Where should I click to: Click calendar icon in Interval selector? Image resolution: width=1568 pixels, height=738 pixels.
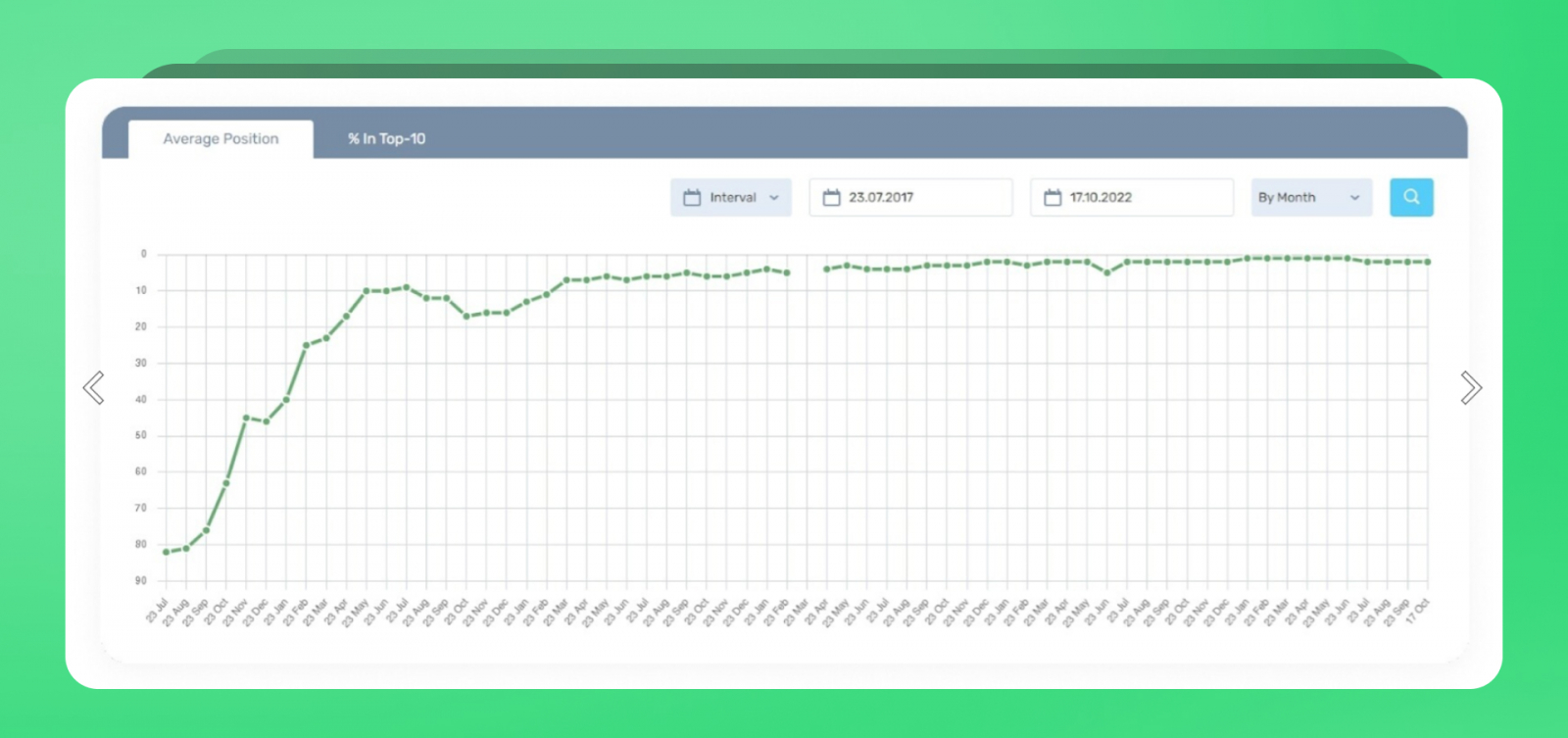692,197
